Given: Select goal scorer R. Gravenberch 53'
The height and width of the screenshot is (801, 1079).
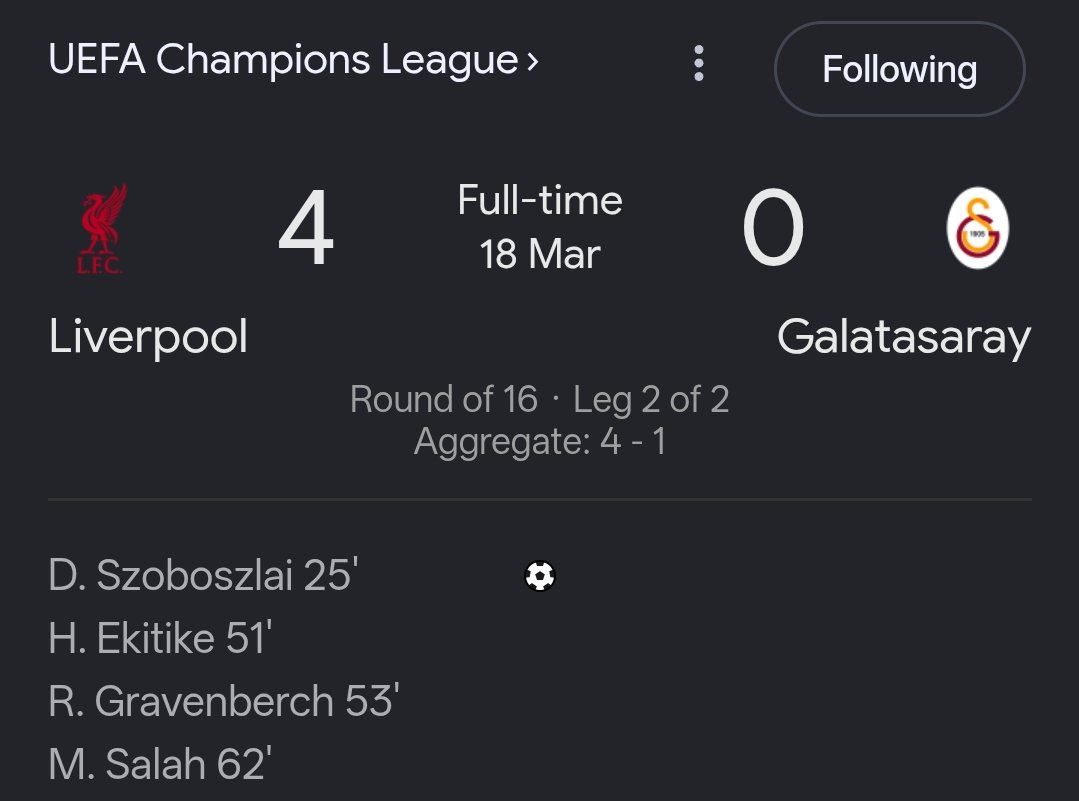Looking at the screenshot, I should coord(224,702).
